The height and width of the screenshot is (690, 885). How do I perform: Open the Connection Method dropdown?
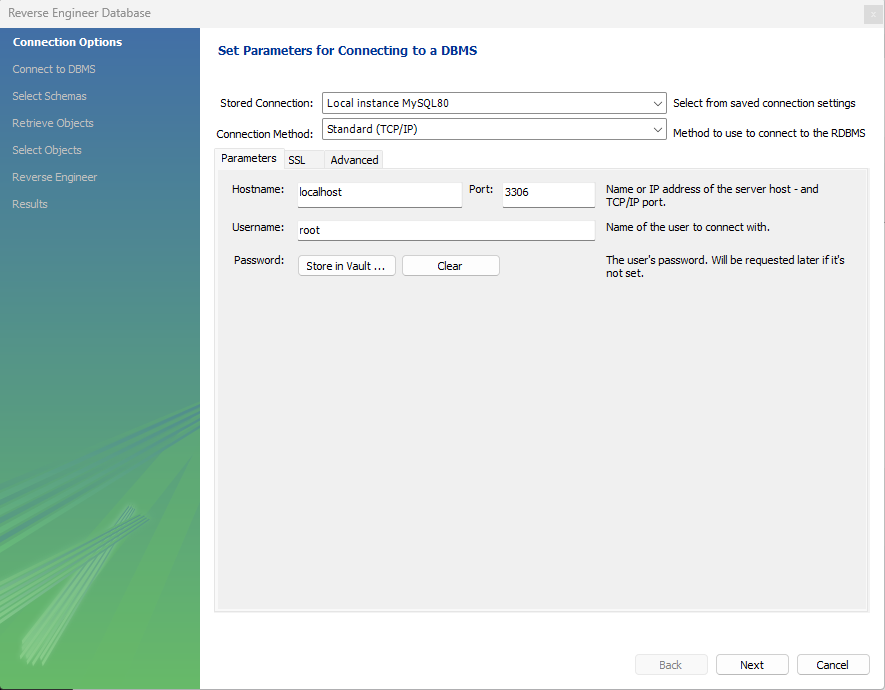click(494, 129)
